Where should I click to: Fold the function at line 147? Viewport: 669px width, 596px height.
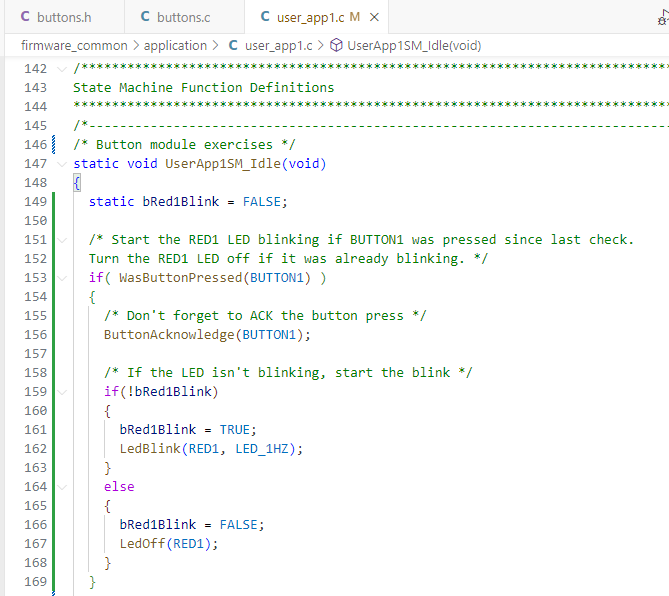point(62,164)
